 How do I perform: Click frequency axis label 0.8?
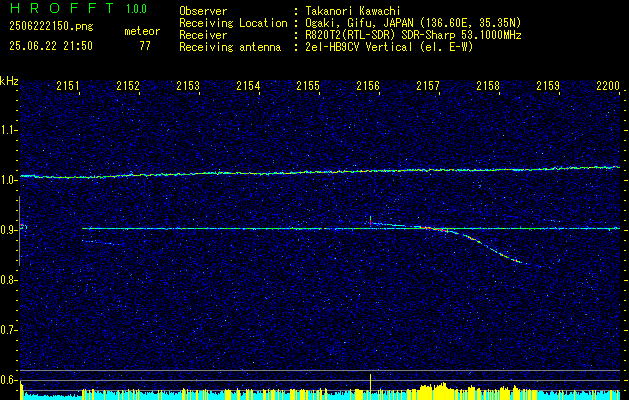coord(8,280)
